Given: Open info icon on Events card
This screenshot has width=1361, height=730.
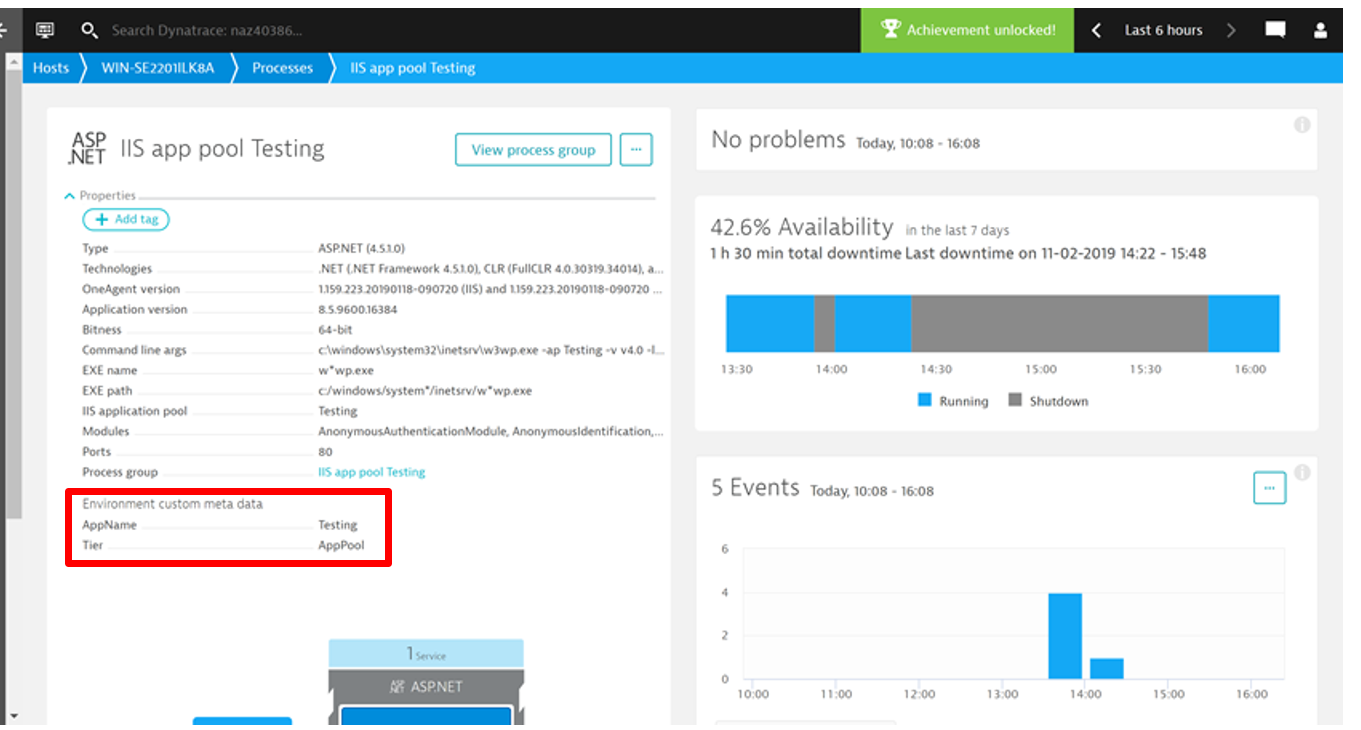Looking at the screenshot, I should 1302,472.
